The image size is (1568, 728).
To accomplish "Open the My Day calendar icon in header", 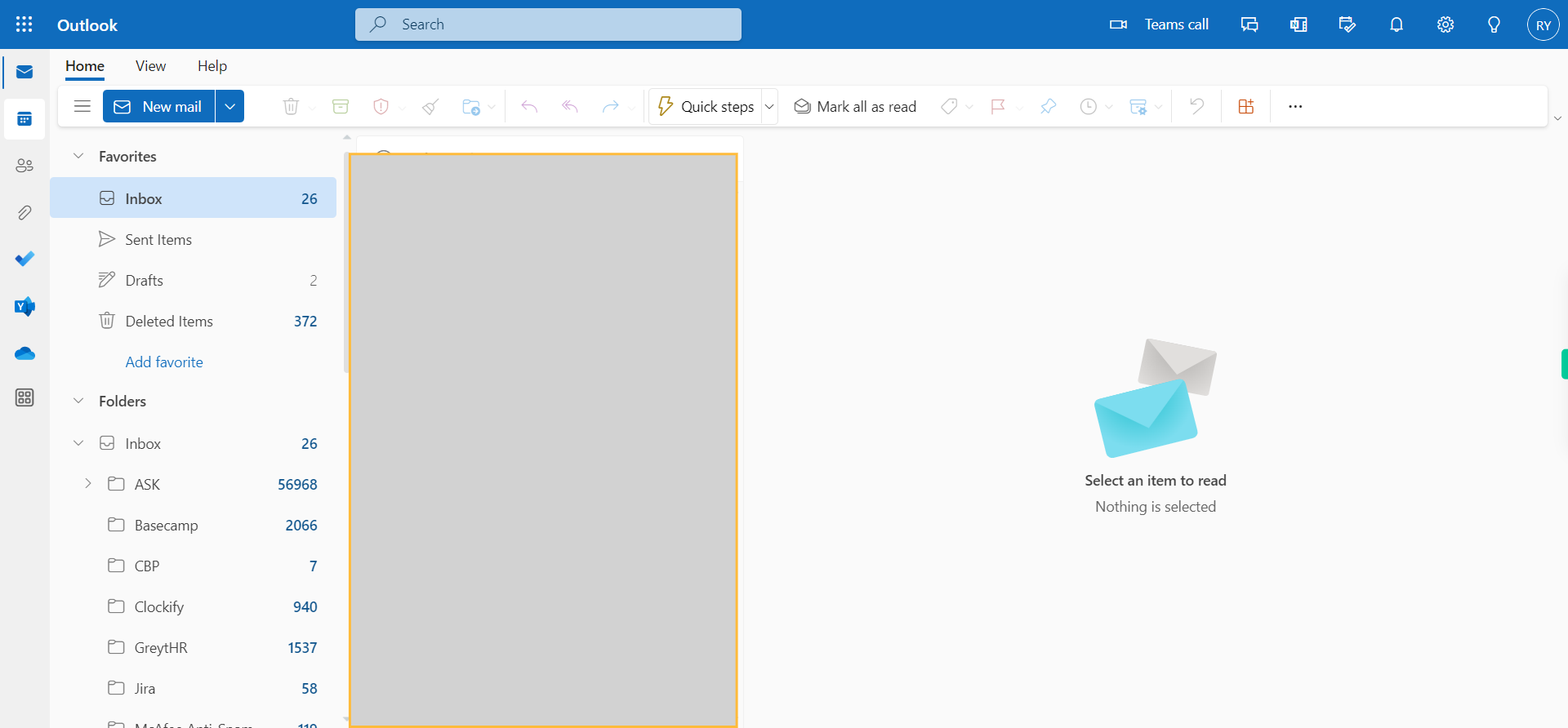I will pyautogui.click(x=1347, y=24).
